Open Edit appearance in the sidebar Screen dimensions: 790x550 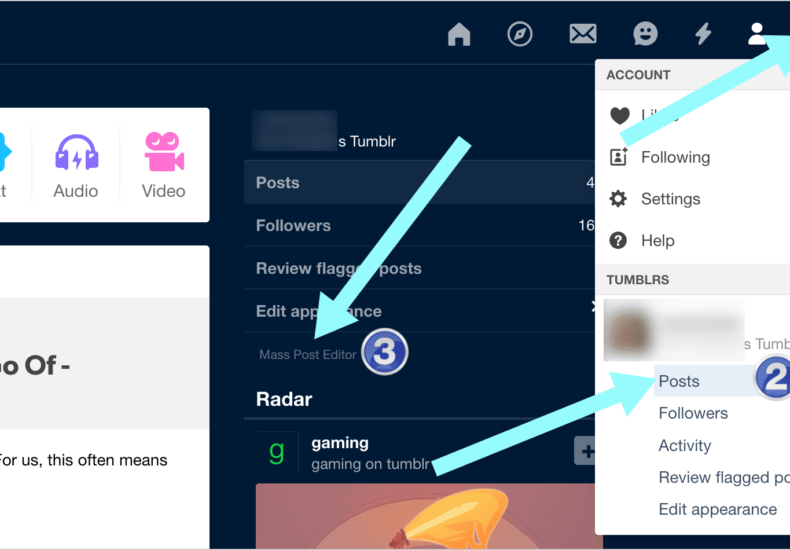[420, 311]
